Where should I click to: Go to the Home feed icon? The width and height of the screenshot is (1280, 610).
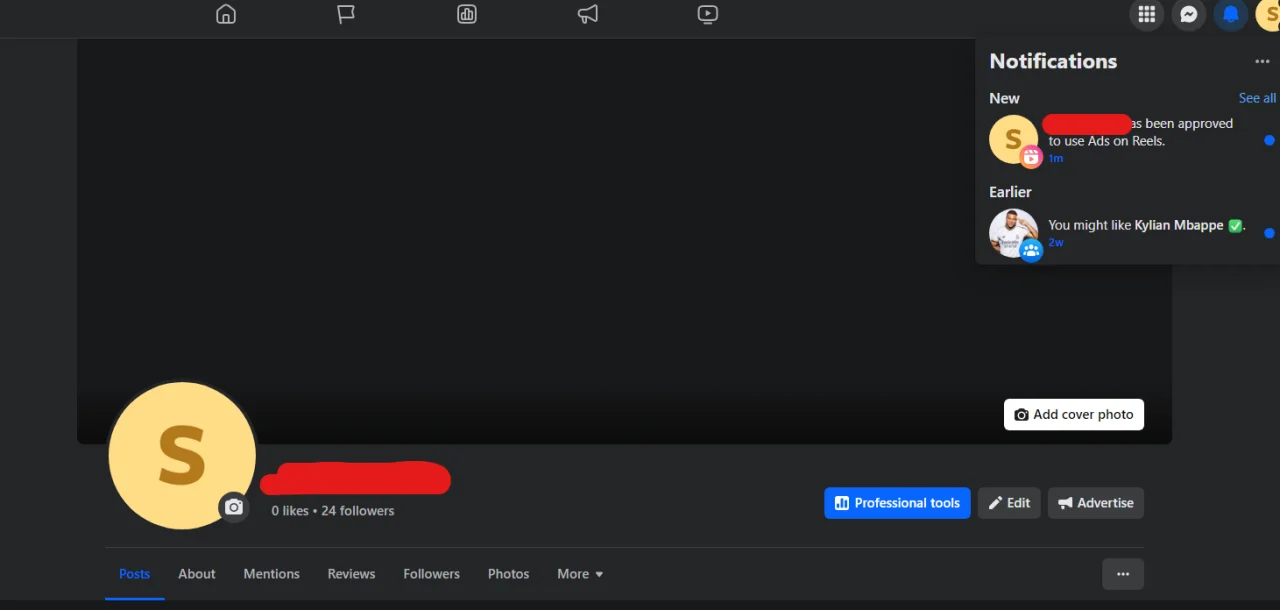click(226, 14)
